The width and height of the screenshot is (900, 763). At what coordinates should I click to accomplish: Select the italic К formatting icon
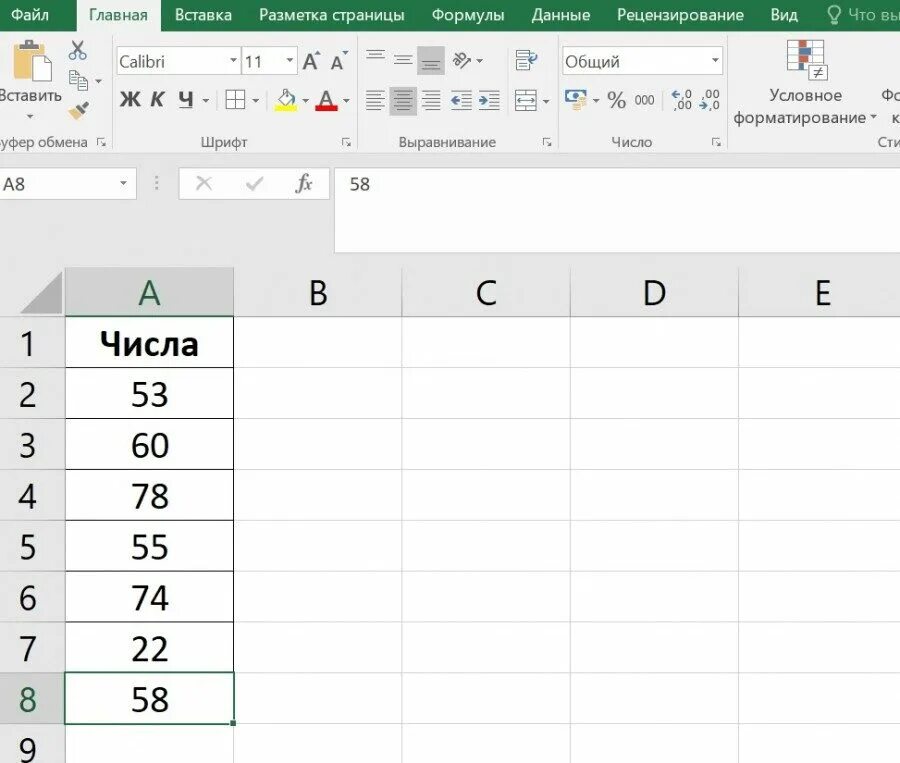(x=155, y=100)
